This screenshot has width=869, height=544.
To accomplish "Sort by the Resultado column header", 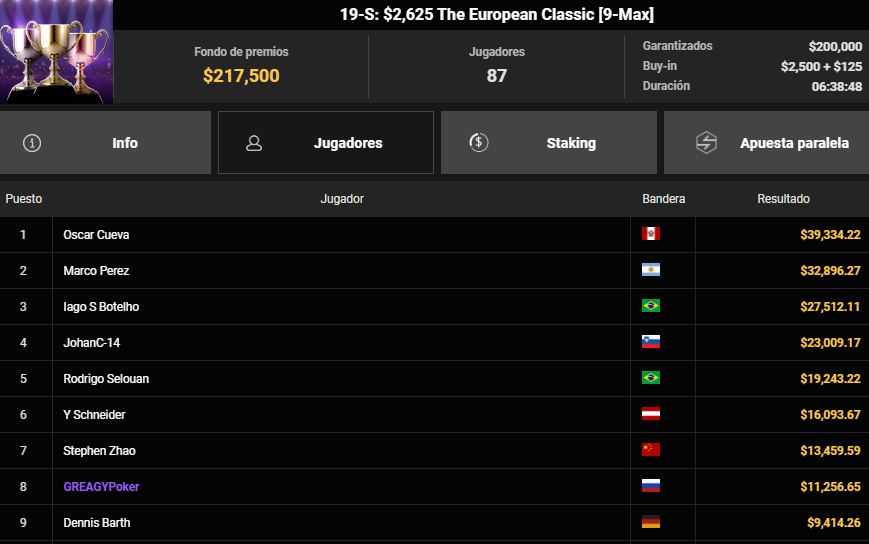I will (783, 198).
